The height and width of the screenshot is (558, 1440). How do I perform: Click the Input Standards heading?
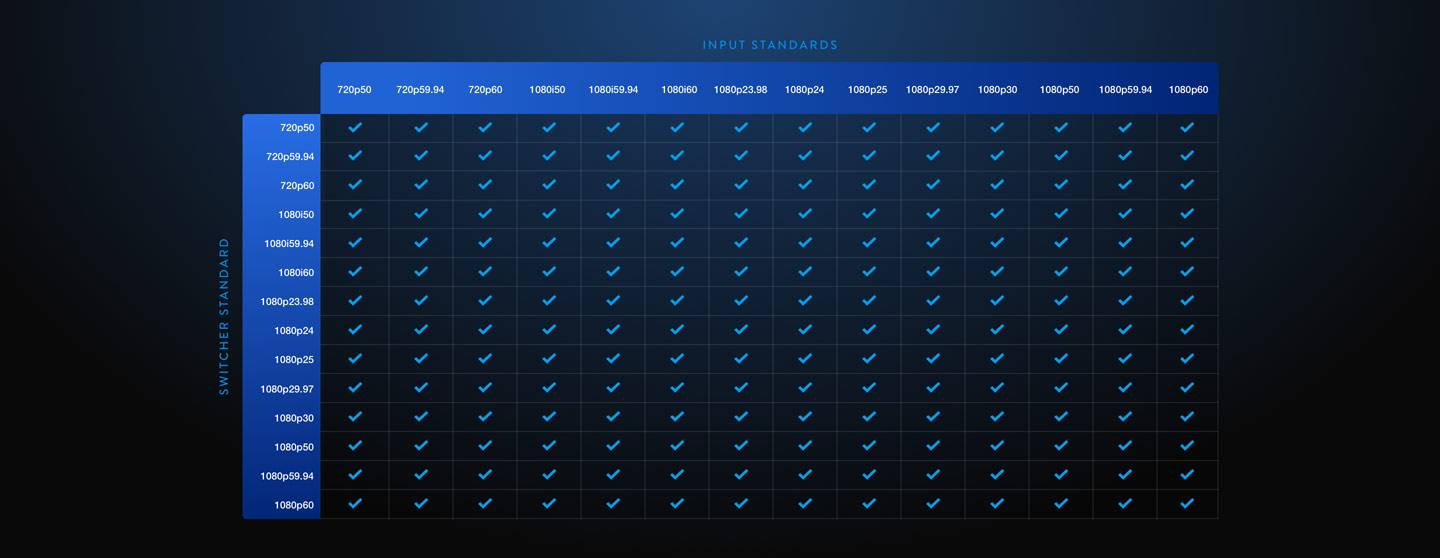[770, 45]
